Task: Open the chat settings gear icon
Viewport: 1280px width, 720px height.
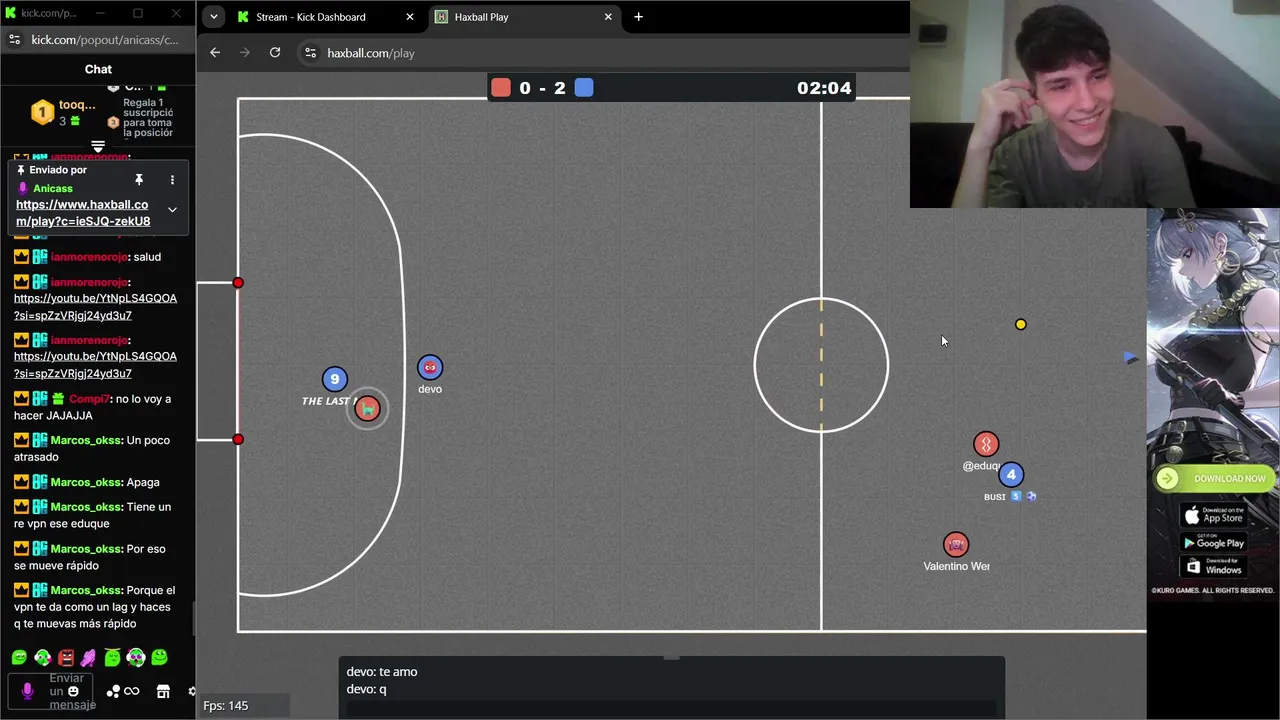Action: point(192,691)
